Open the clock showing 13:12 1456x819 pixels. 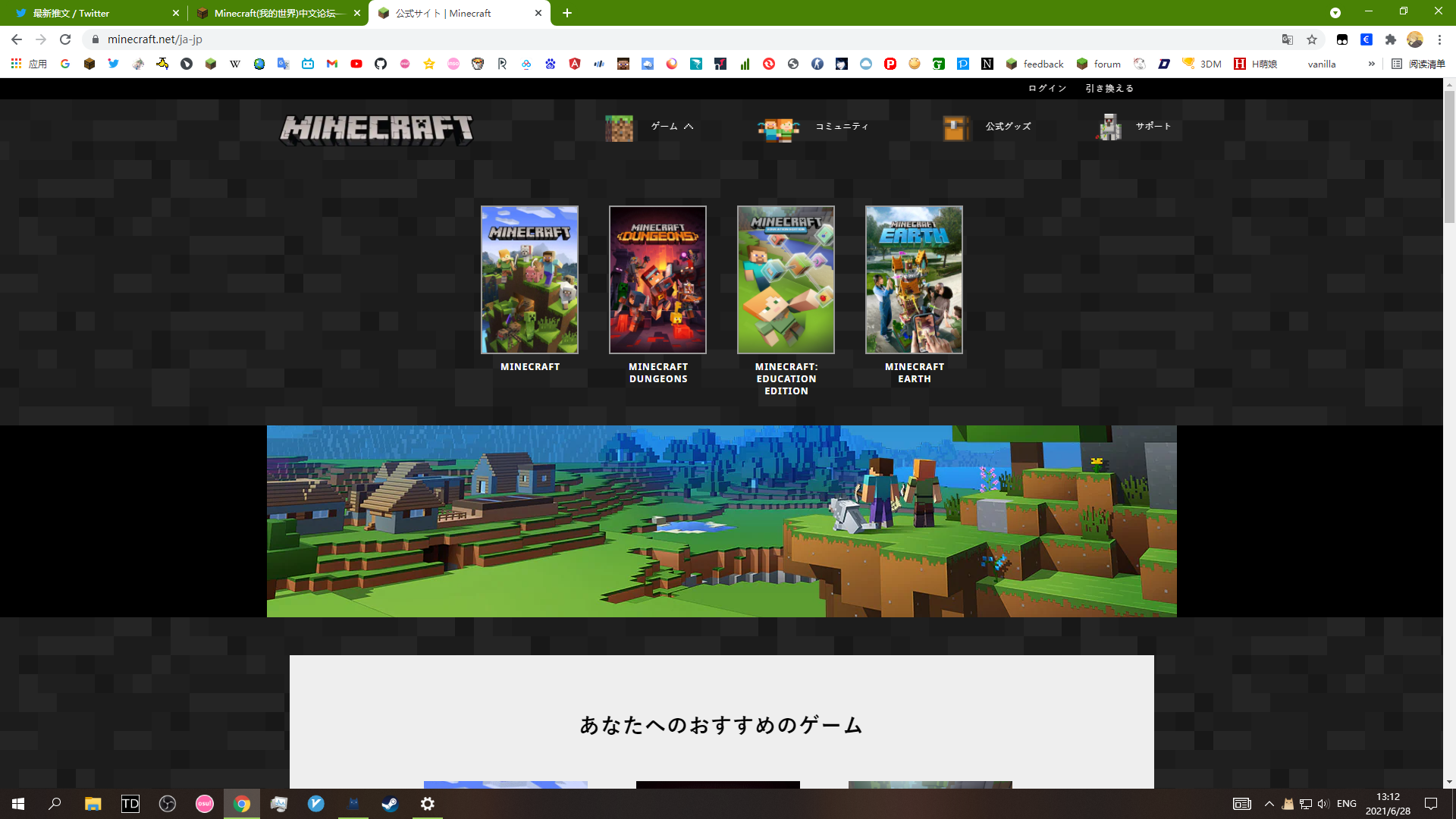1388,804
